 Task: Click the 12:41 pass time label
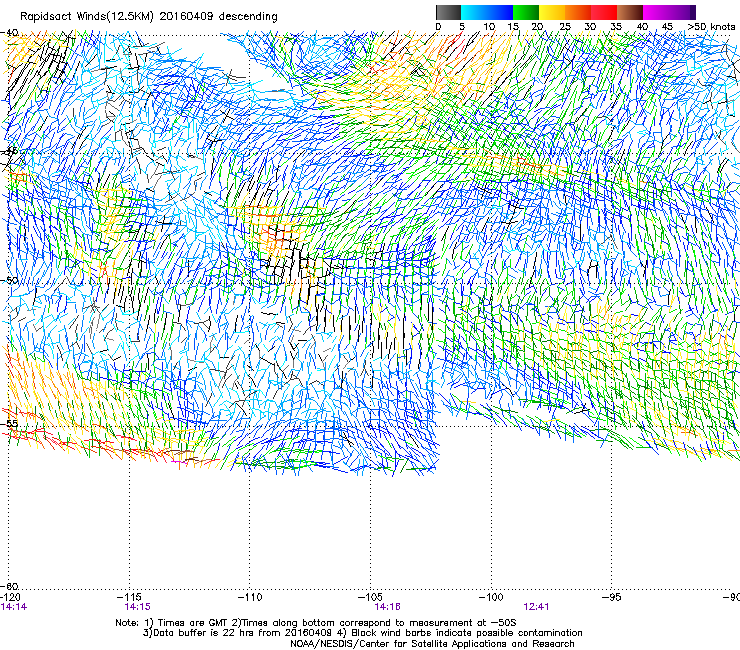click(x=536, y=607)
